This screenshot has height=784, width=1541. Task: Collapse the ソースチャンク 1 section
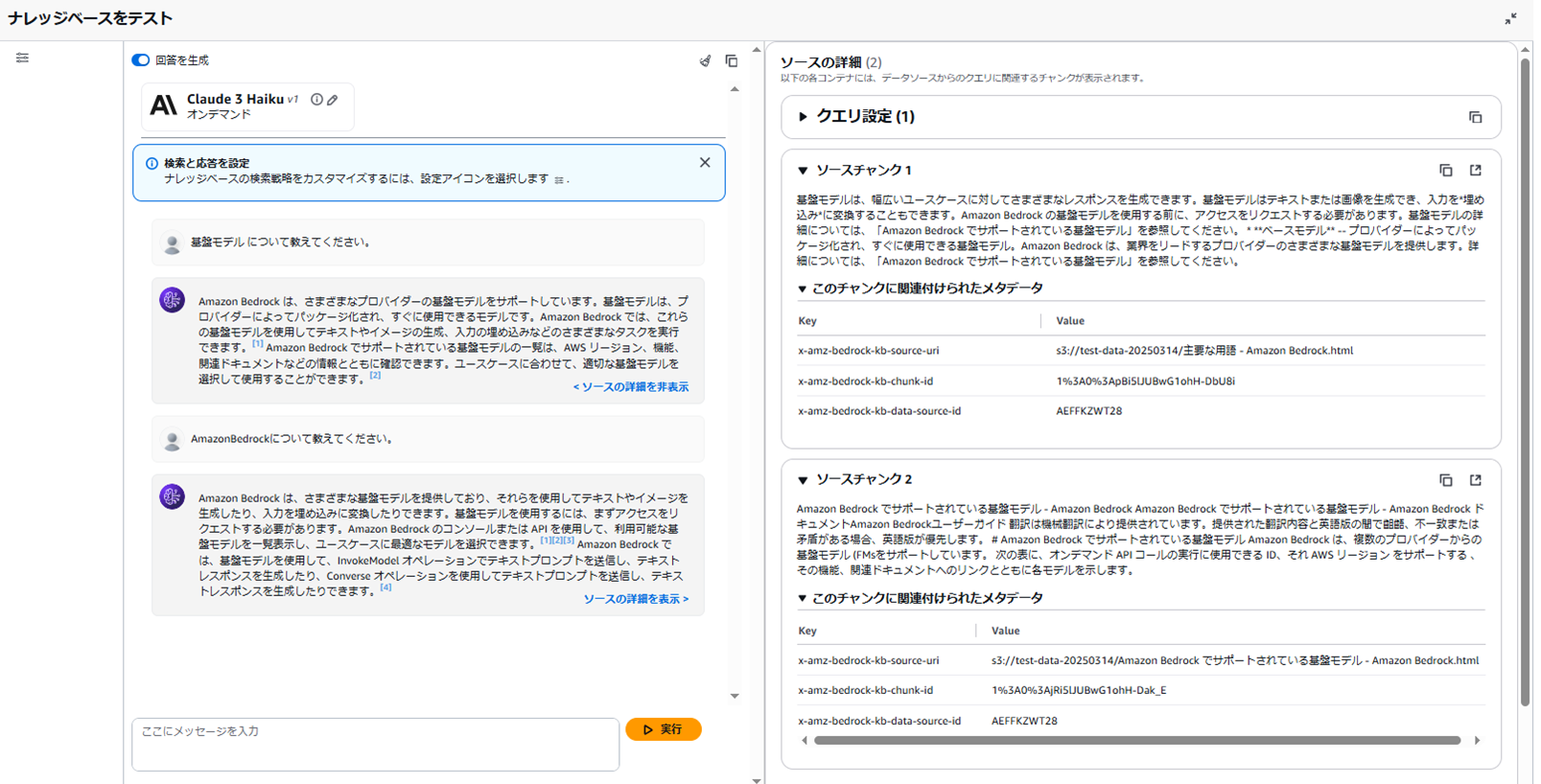point(803,171)
